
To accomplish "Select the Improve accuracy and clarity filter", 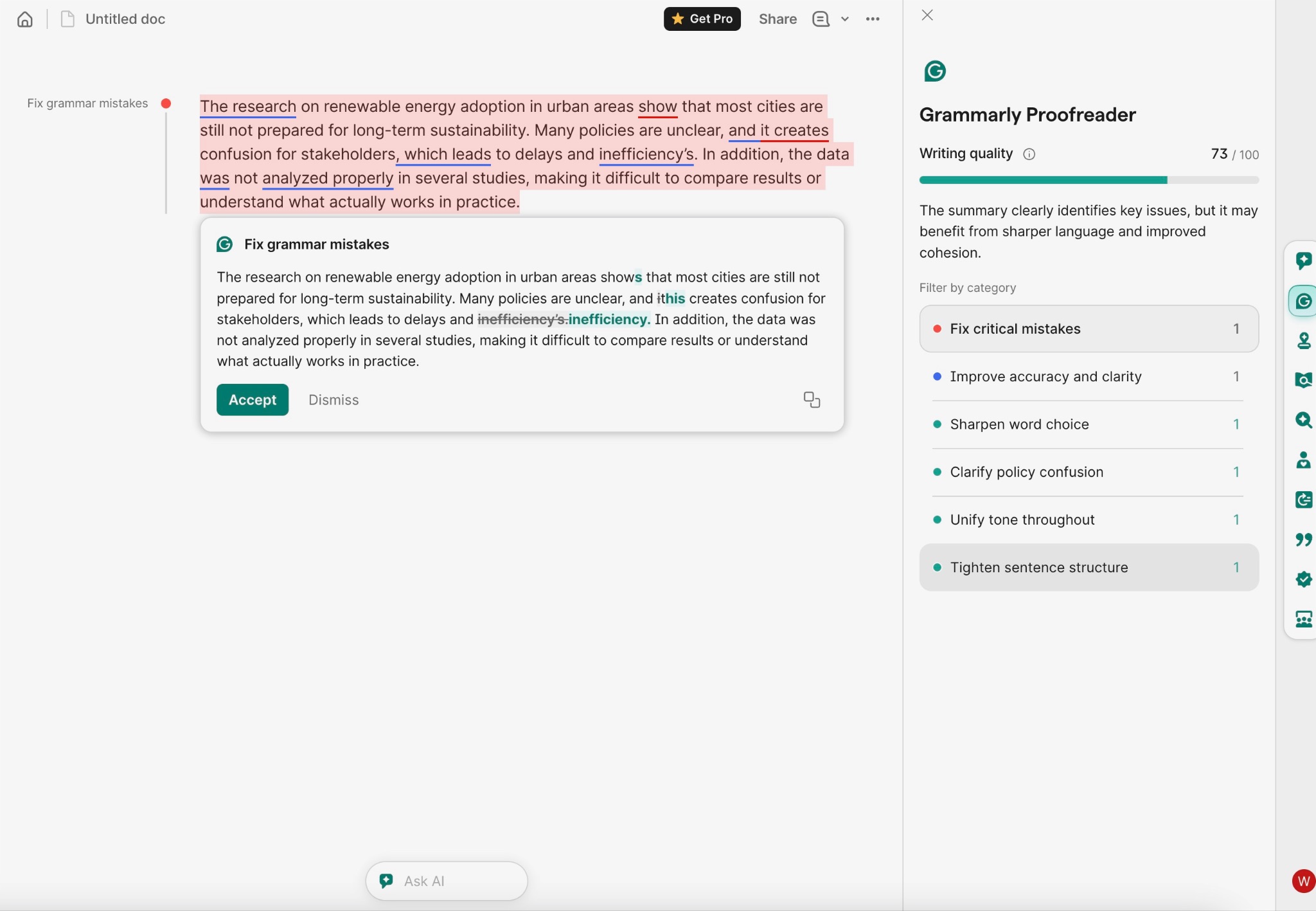I will (1088, 377).
